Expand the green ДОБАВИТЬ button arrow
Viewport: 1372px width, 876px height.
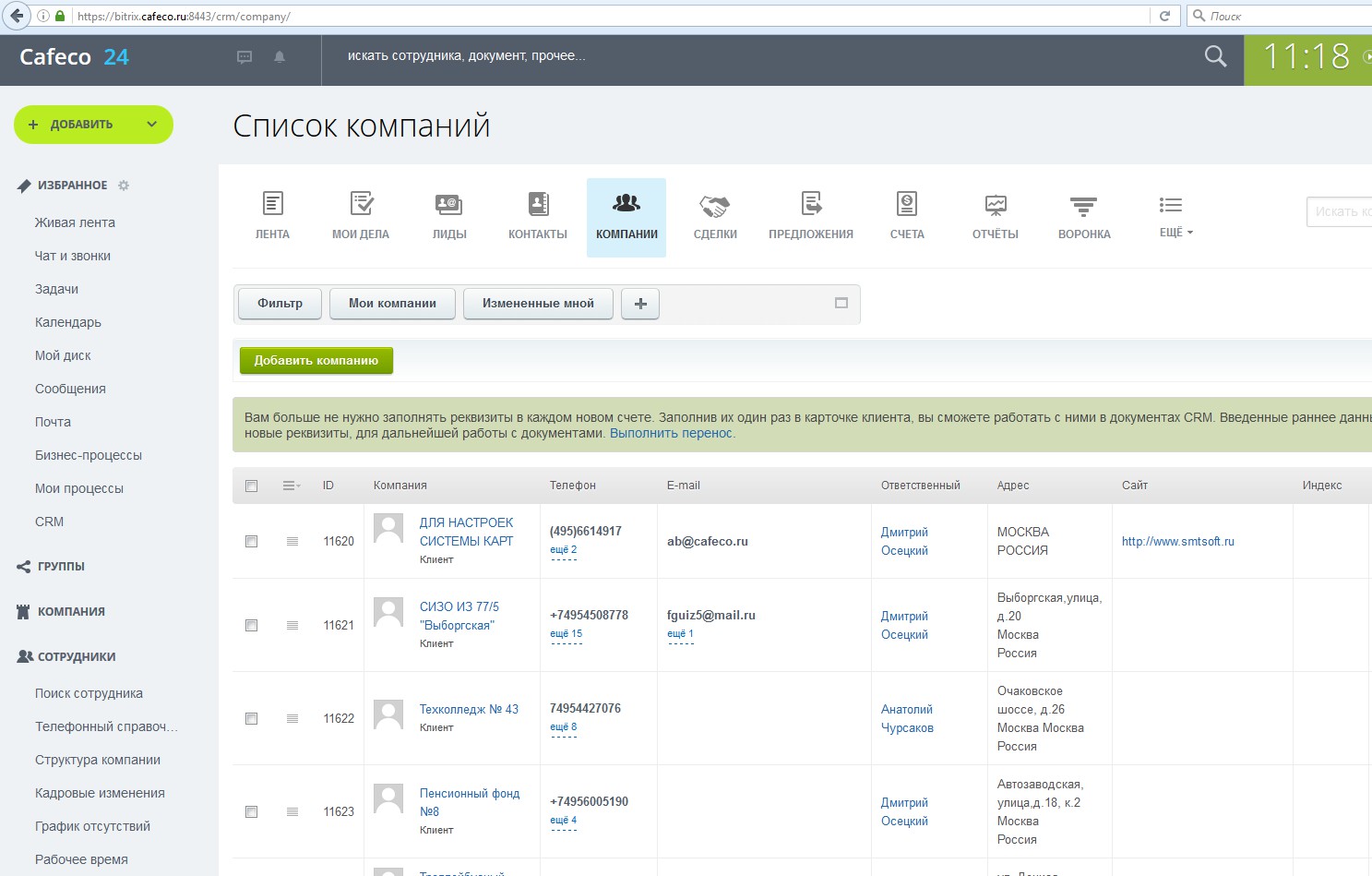(152, 125)
